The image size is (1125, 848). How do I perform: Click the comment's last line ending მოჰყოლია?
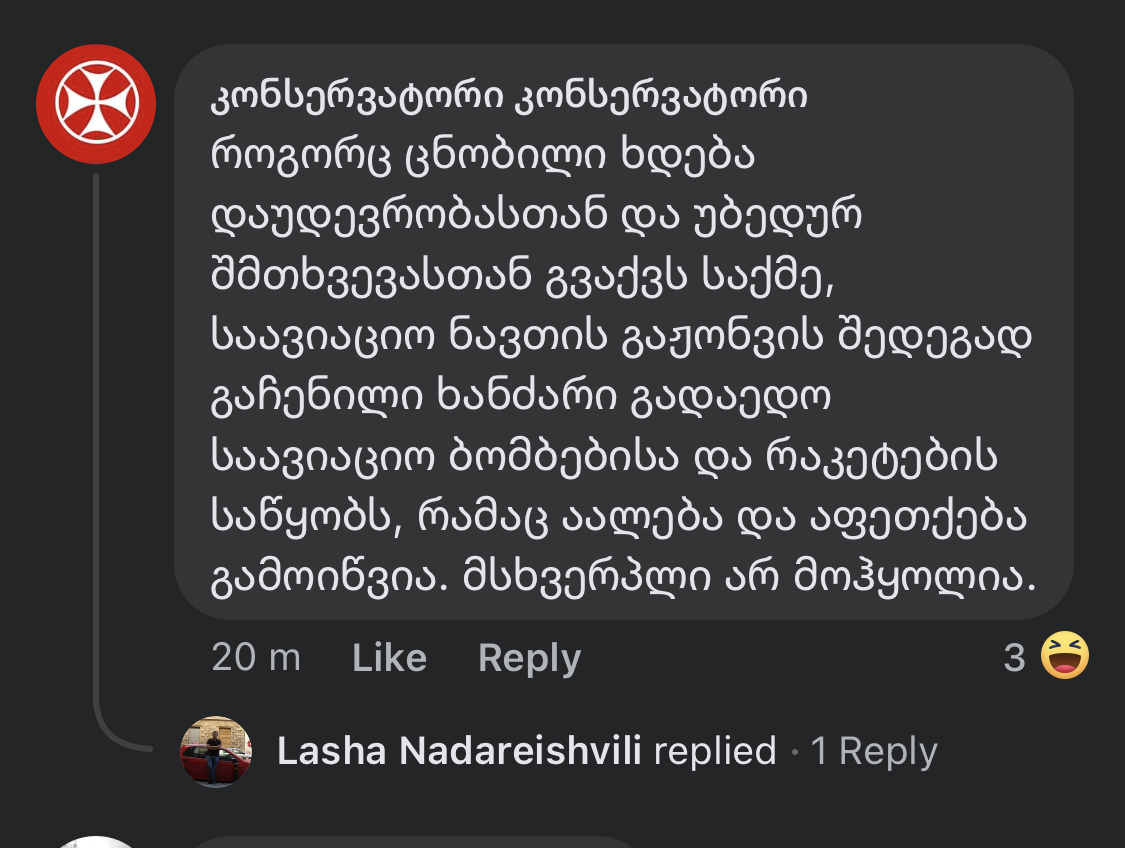621,577
